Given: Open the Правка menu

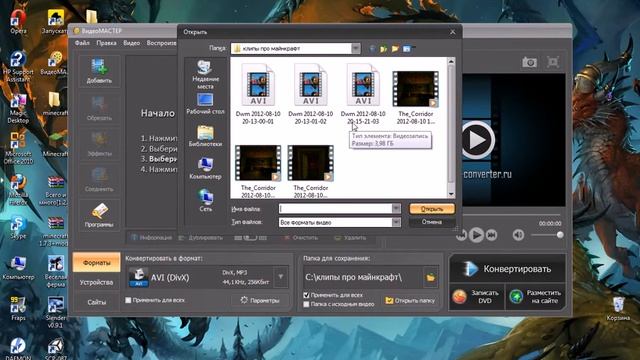Looking at the screenshot, I should coord(106,43).
